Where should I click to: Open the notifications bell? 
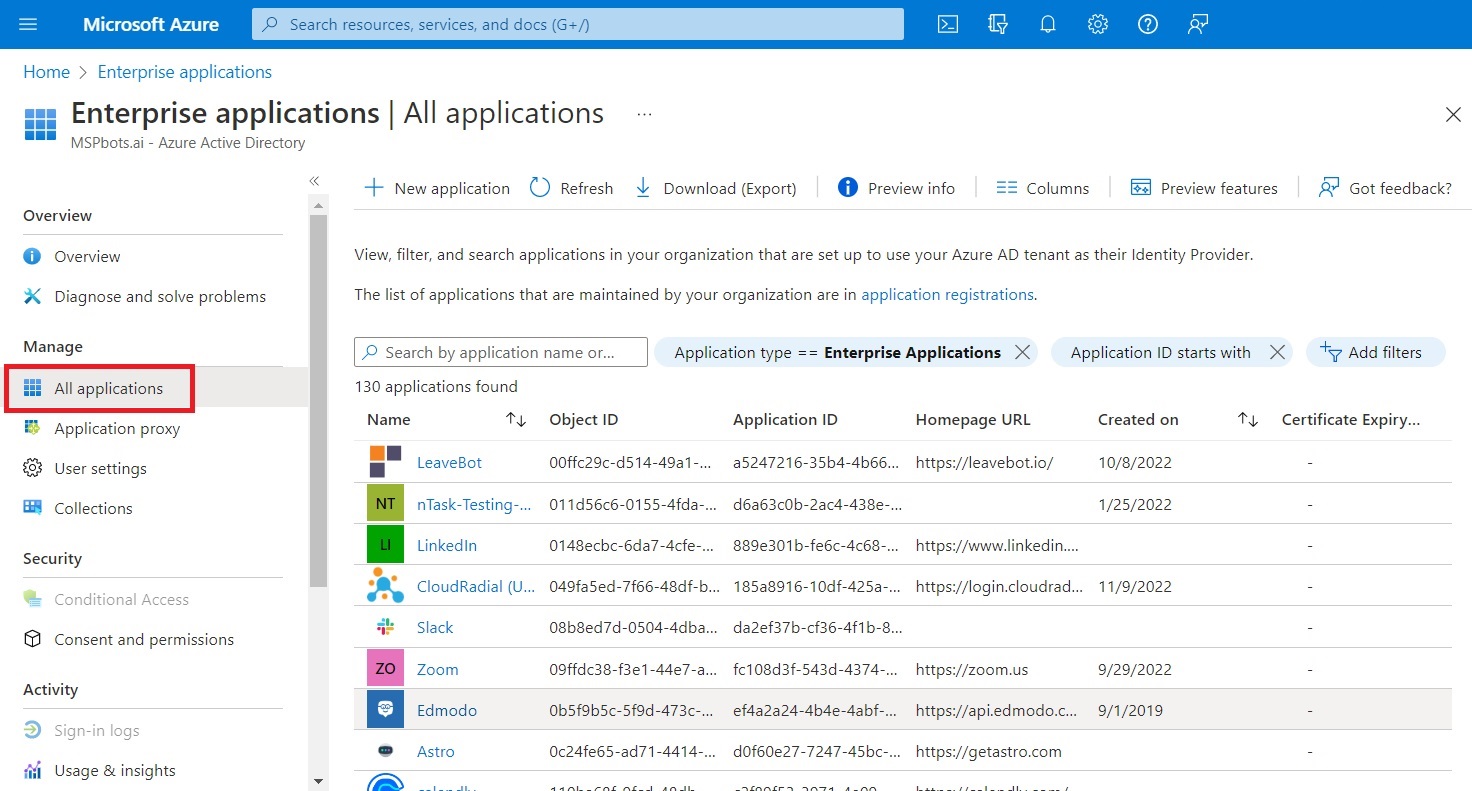1048,24
